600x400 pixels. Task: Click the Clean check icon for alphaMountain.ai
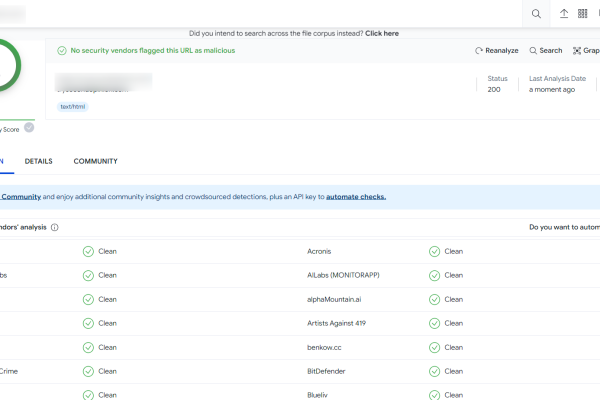(434, 299)
